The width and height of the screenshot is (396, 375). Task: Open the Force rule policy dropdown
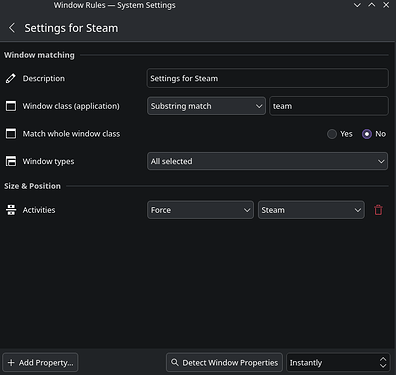pyautogui.click(x=200, y=210)
